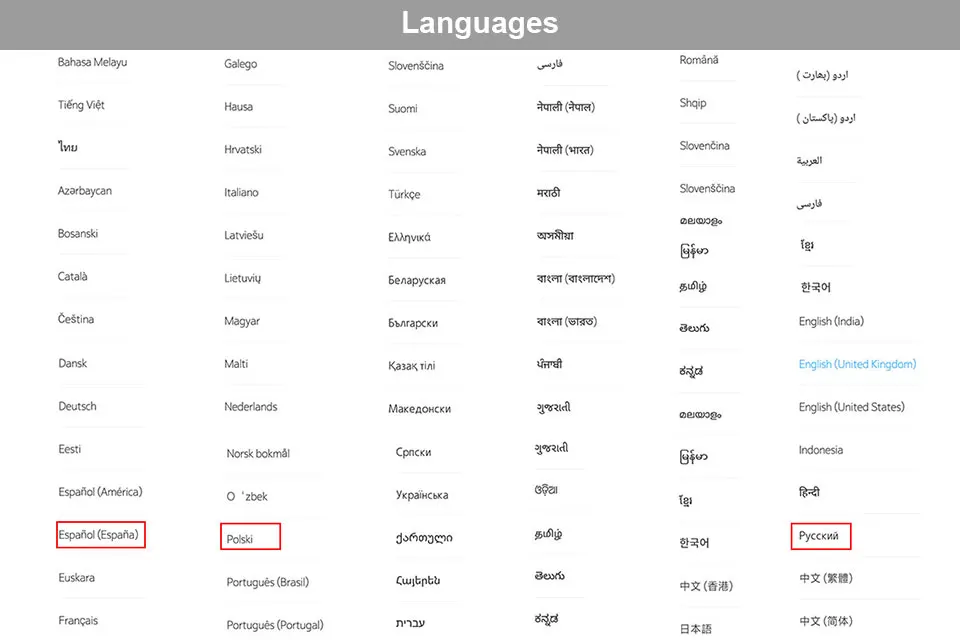This screenshot has width=960, height=640.
Task: Select Svenska language
Action: [407, 151]
